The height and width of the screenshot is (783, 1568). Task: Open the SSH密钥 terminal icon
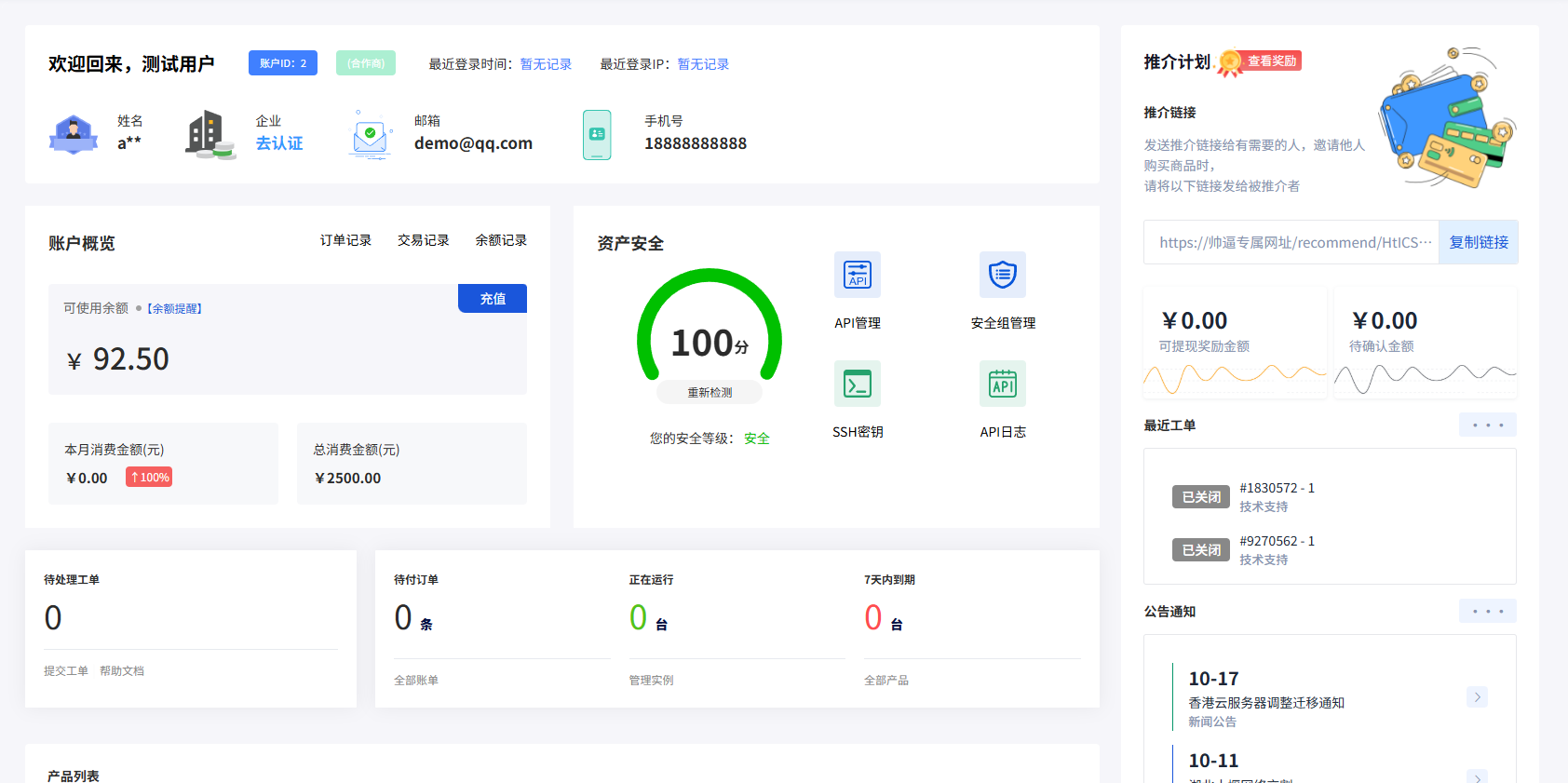pyautogui.click(x=857, y=384)
